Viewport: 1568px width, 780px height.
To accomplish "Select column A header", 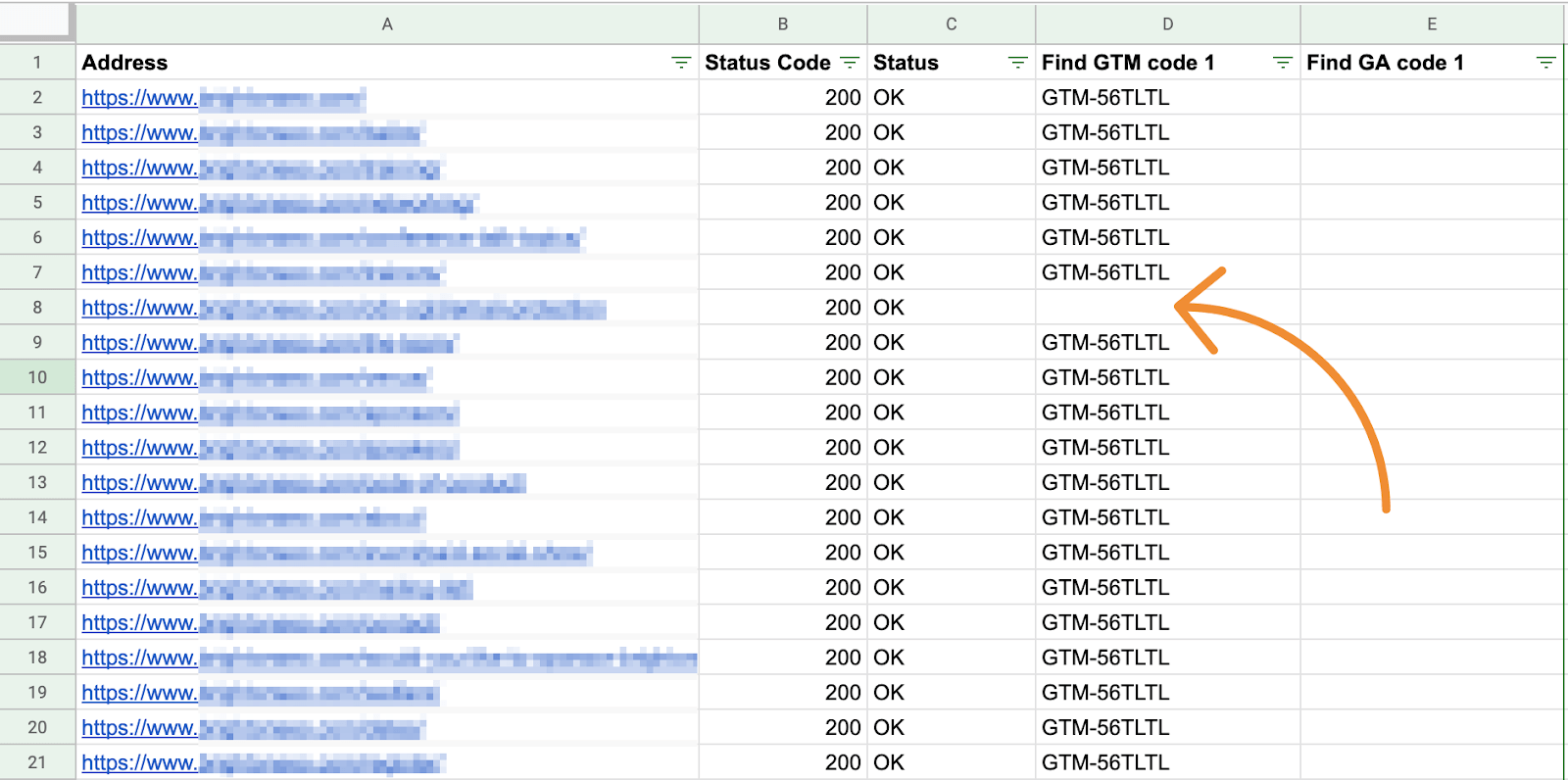I will (387, 24).
